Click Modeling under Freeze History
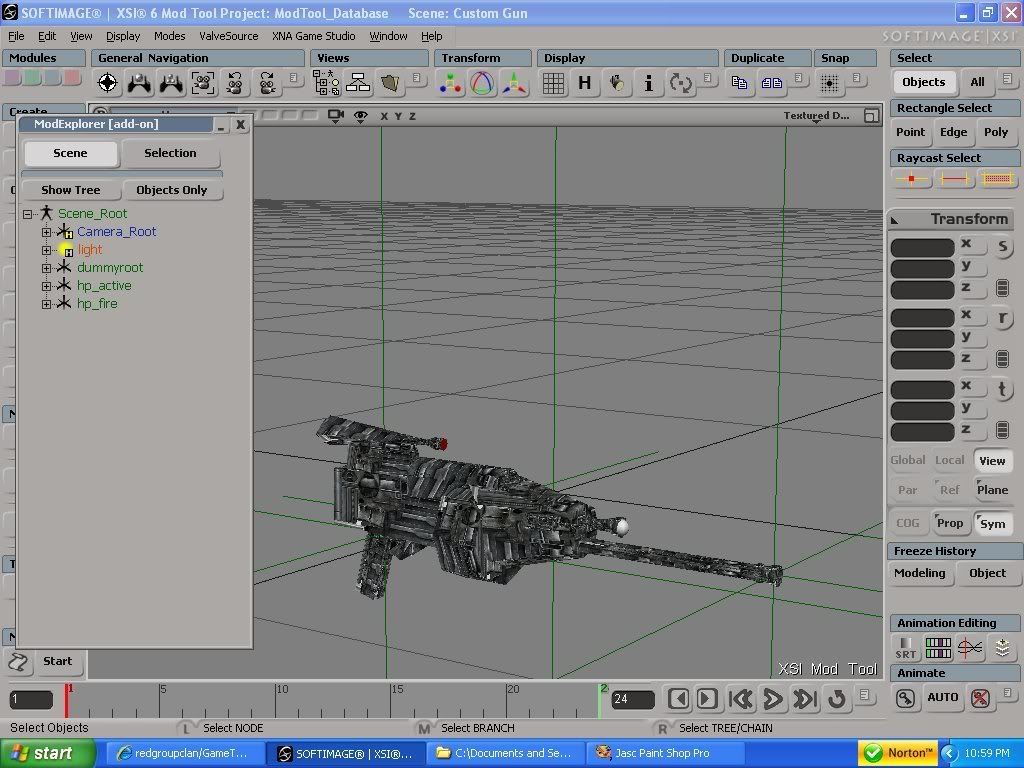Image resolution: width=1024 pixels, height=768 pixels. coord(920,573)
